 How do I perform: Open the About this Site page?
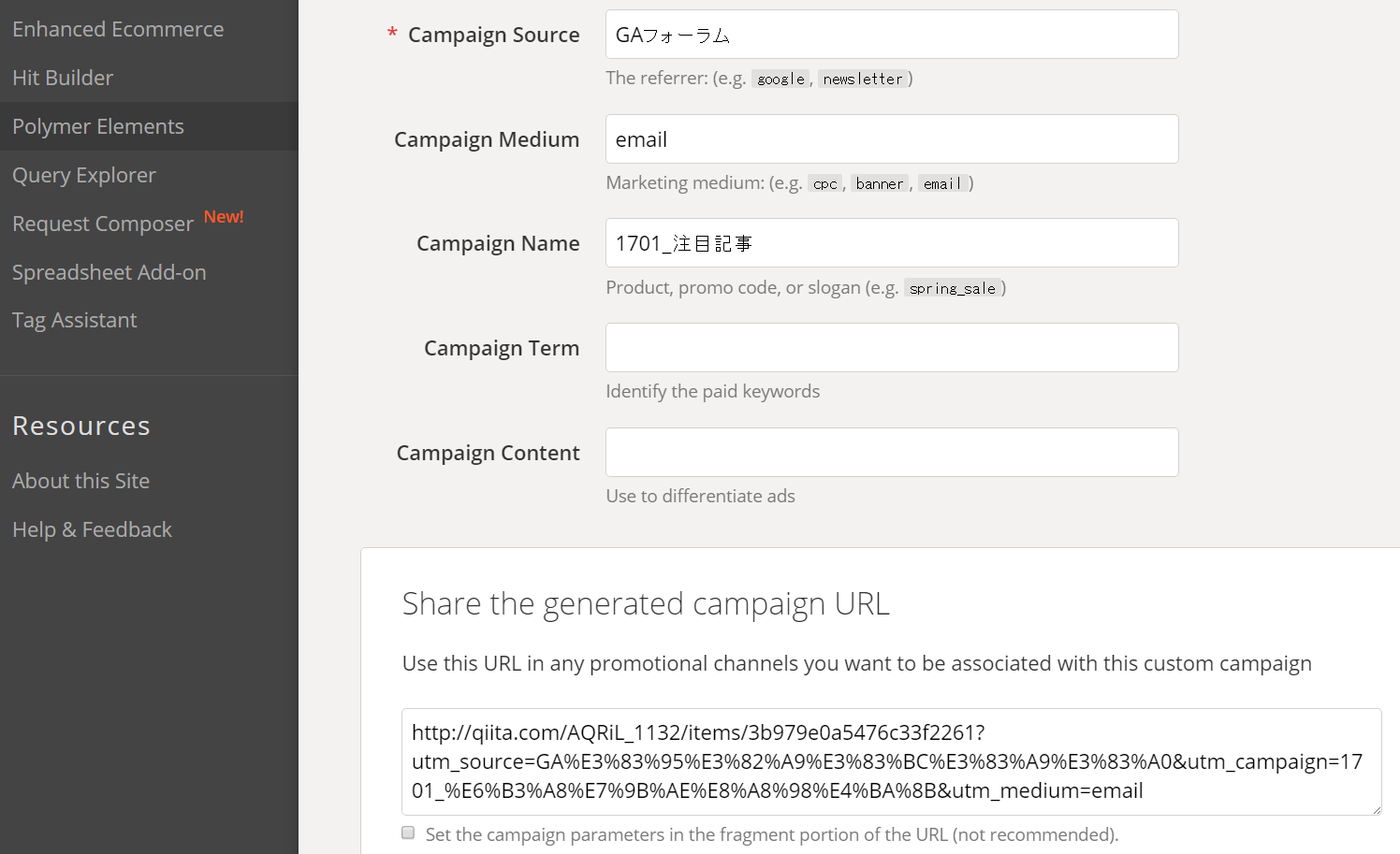(x=80, y=481)
